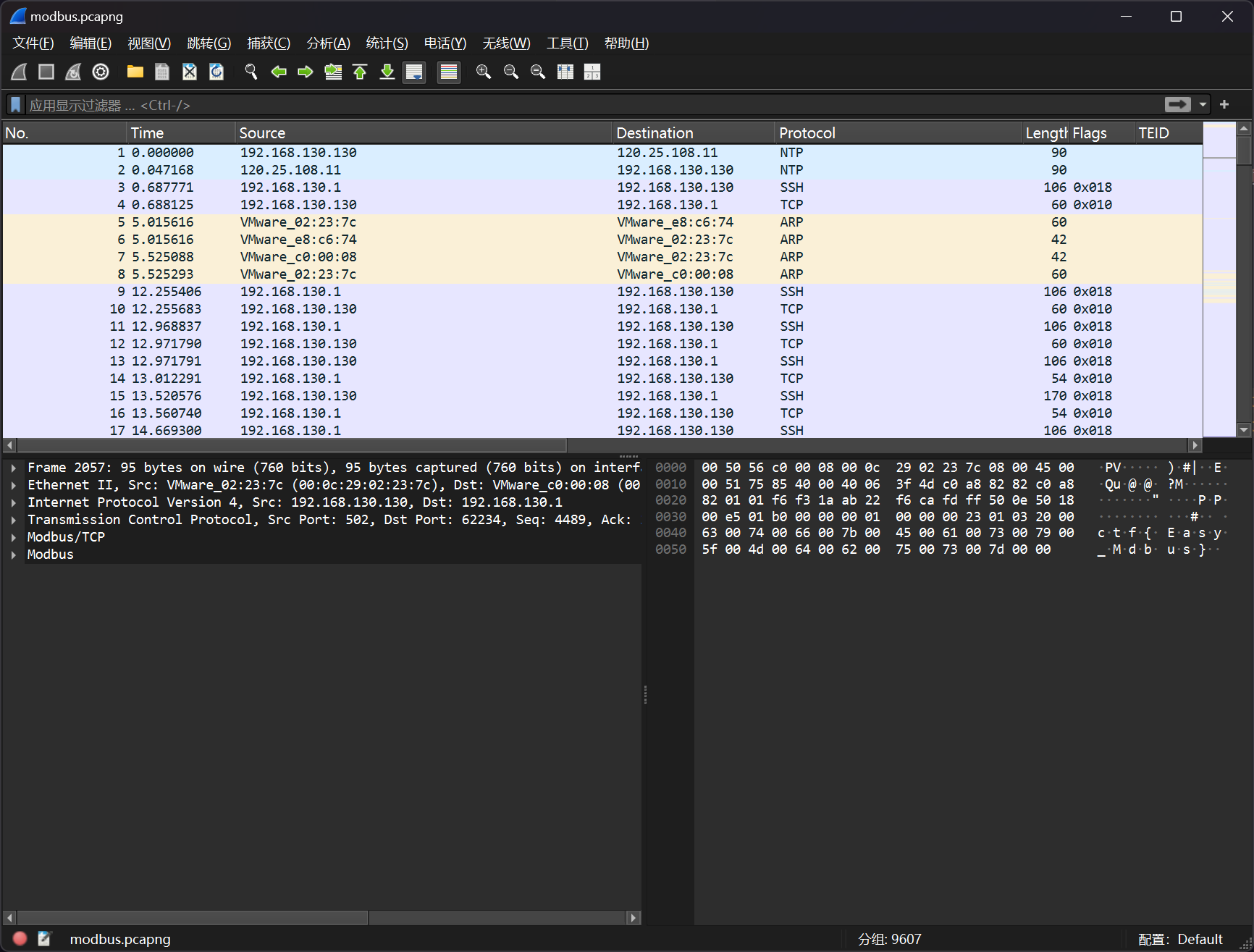The image size is (1254, 952).
Task: Select packet 5 ARP row
Action: [602, 222]
